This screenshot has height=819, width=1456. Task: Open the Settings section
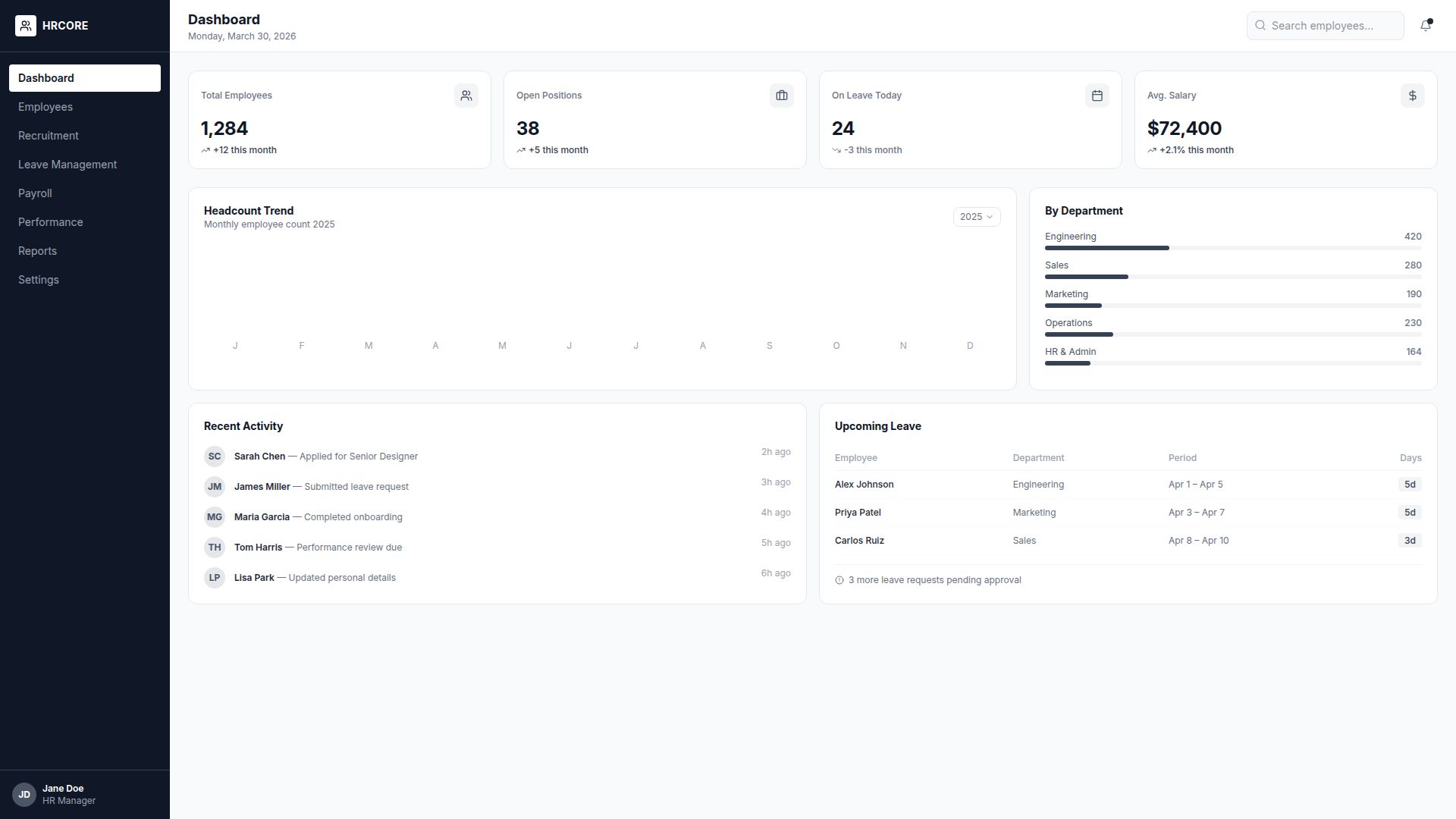[85, 280]
